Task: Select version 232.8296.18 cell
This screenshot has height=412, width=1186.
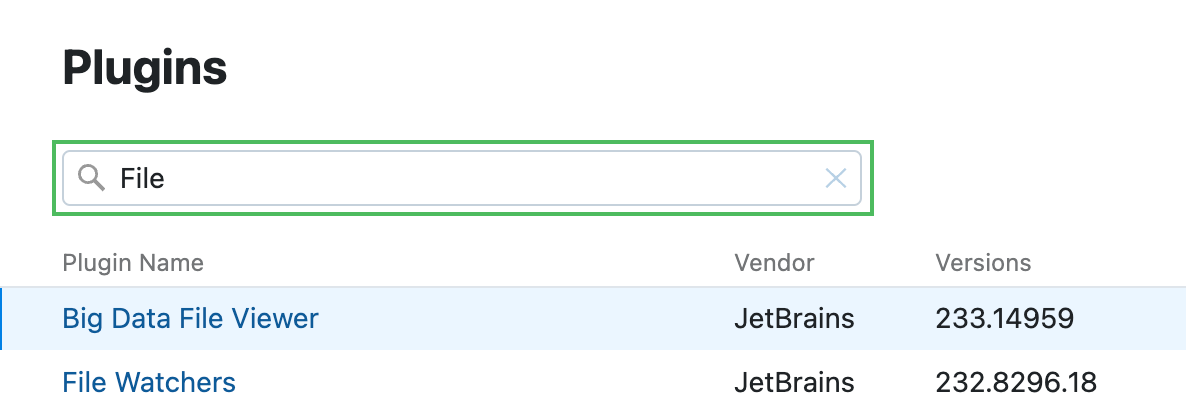Action: (1015, 382)
